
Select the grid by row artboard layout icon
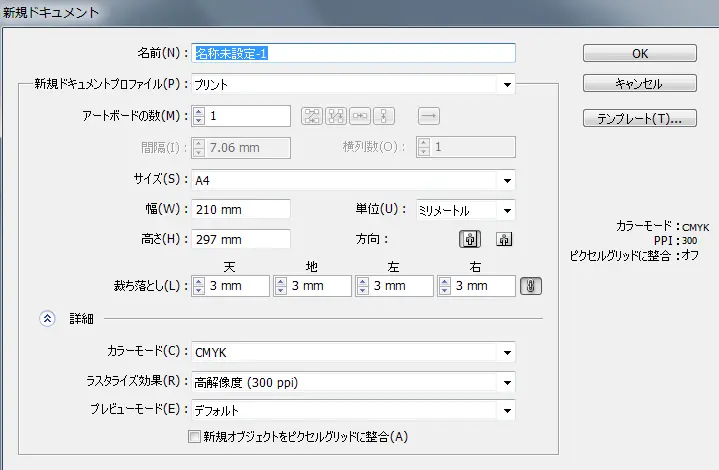311,116
